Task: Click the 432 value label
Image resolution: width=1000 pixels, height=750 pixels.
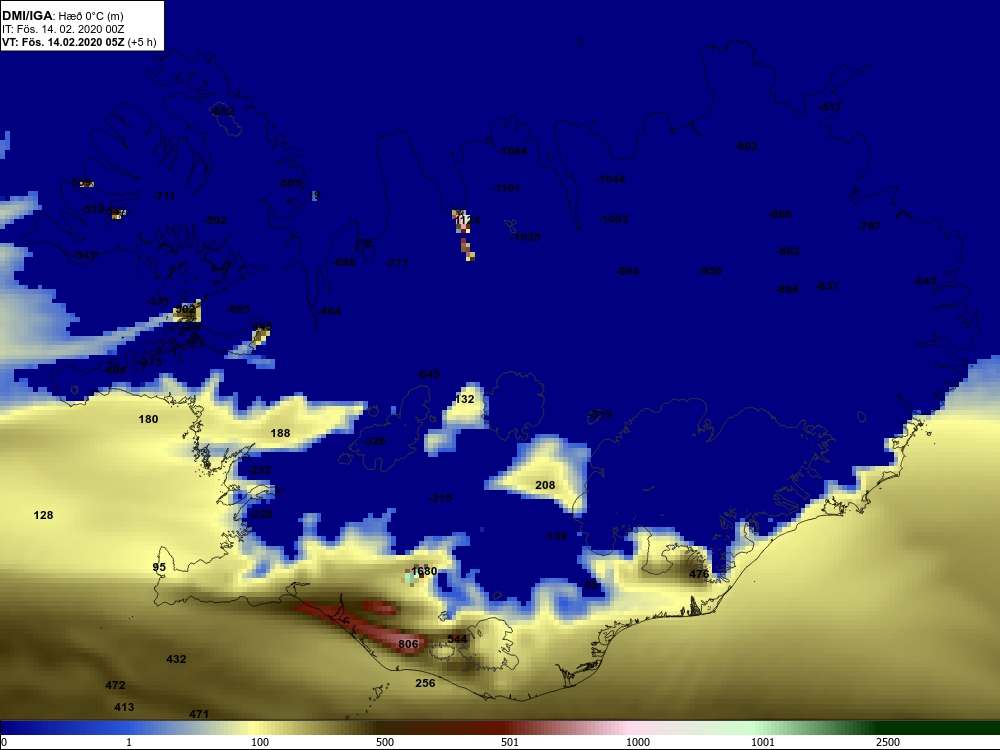Action: (176, 659)
